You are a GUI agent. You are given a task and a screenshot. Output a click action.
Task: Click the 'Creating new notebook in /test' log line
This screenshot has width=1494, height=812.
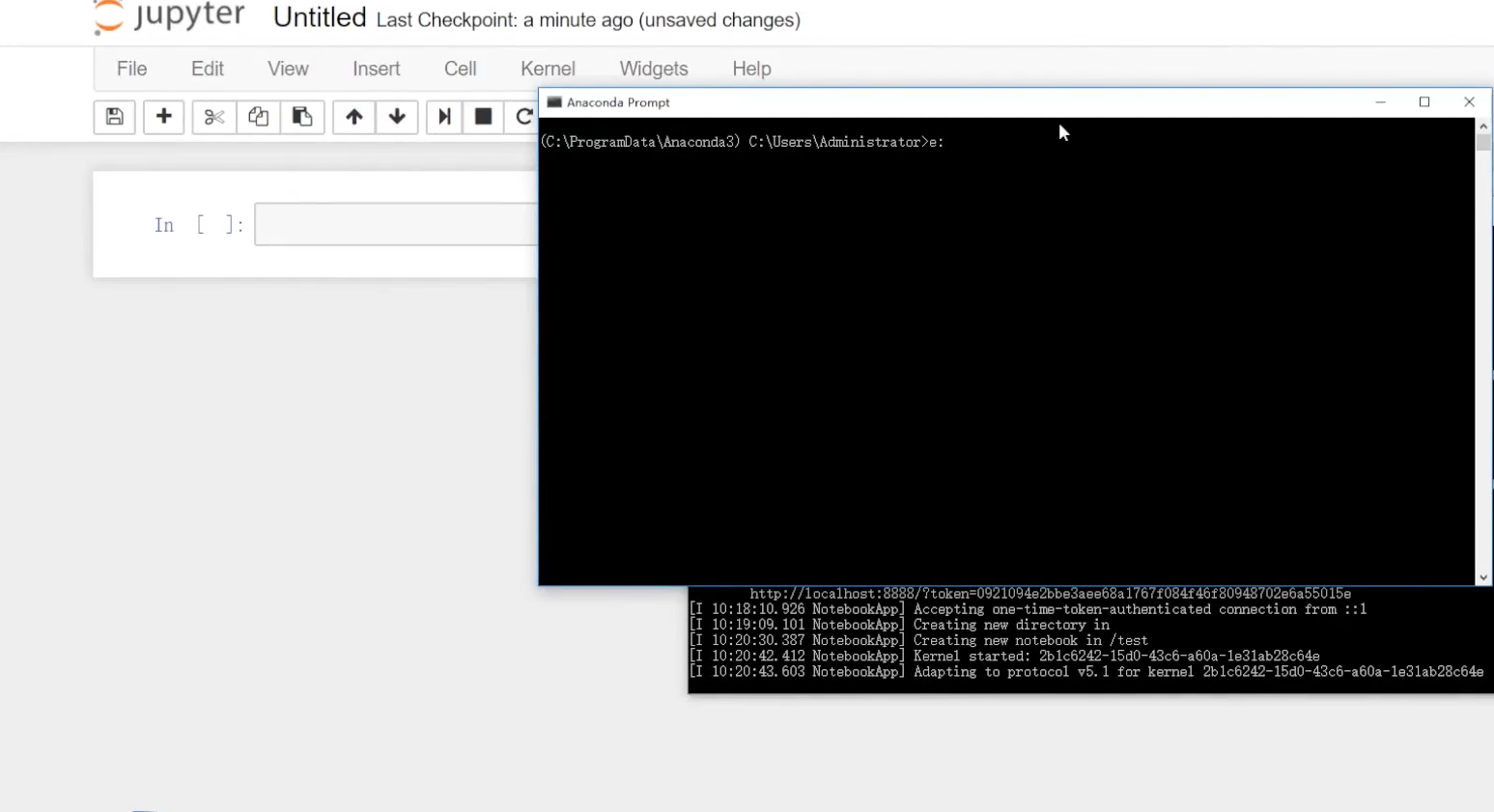point(918,640)
